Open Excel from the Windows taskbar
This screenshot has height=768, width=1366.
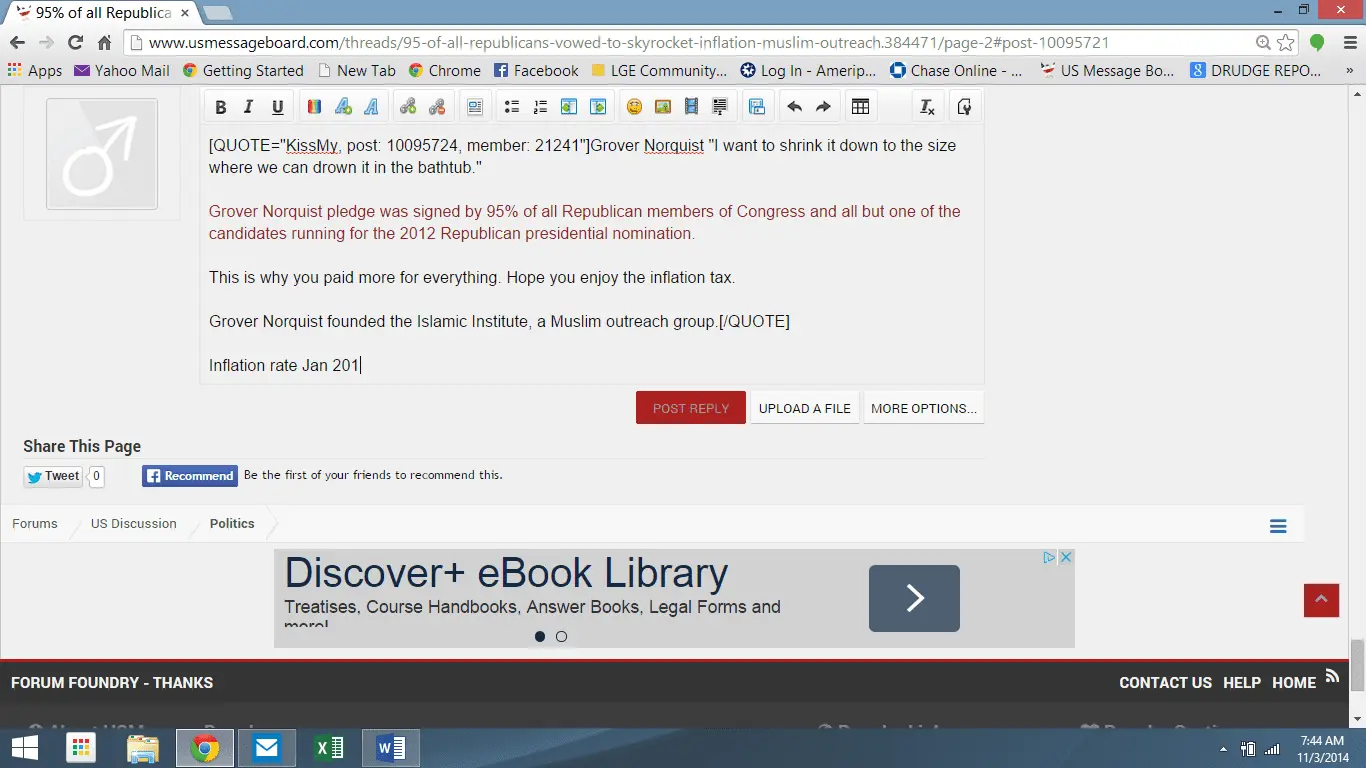click(x=329, y=748)
